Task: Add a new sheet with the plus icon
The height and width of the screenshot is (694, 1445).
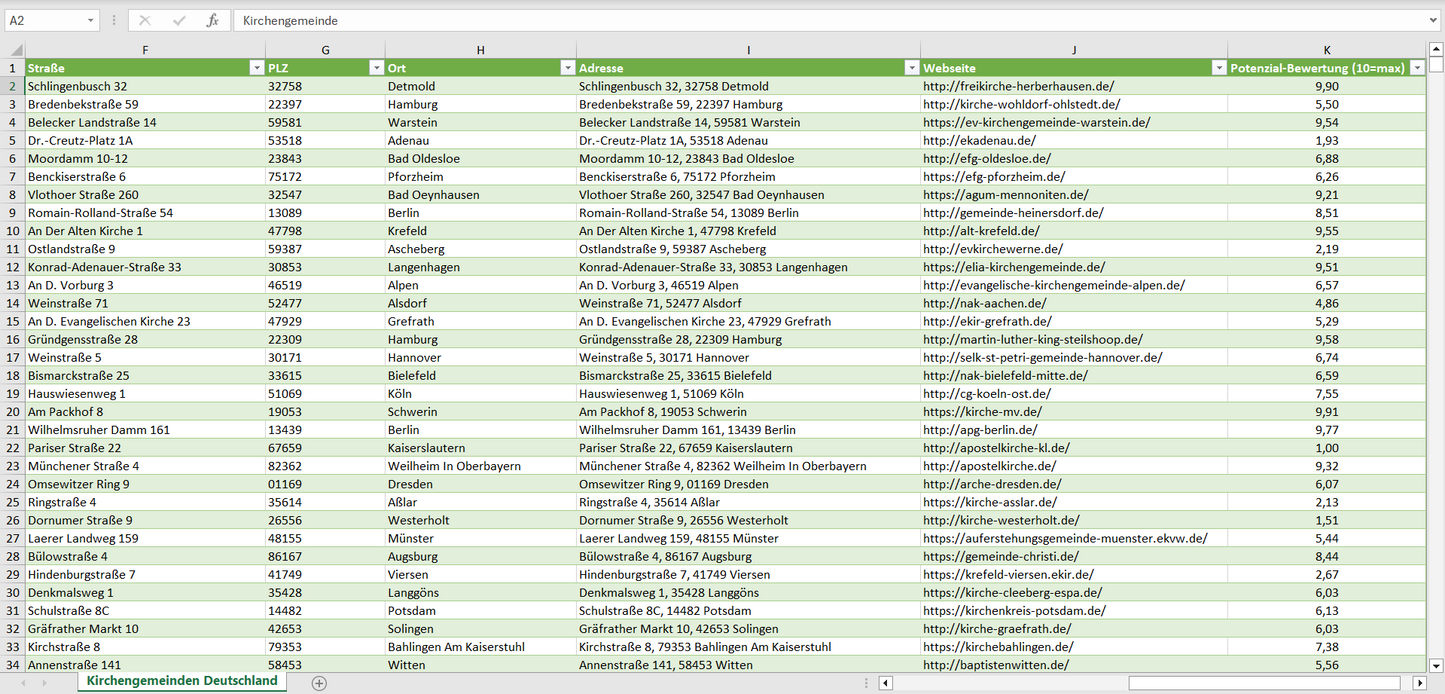Action: 319,683
